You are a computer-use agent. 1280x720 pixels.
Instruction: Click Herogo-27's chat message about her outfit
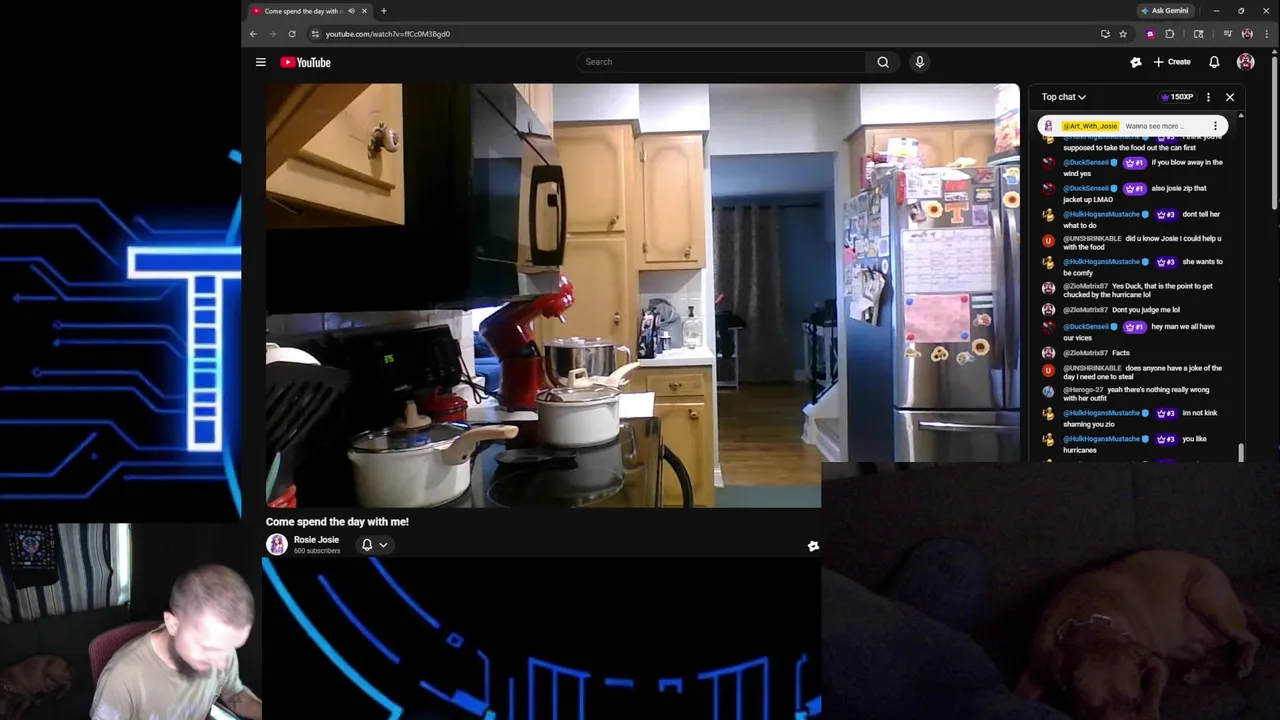click(x=1134, y=395)
